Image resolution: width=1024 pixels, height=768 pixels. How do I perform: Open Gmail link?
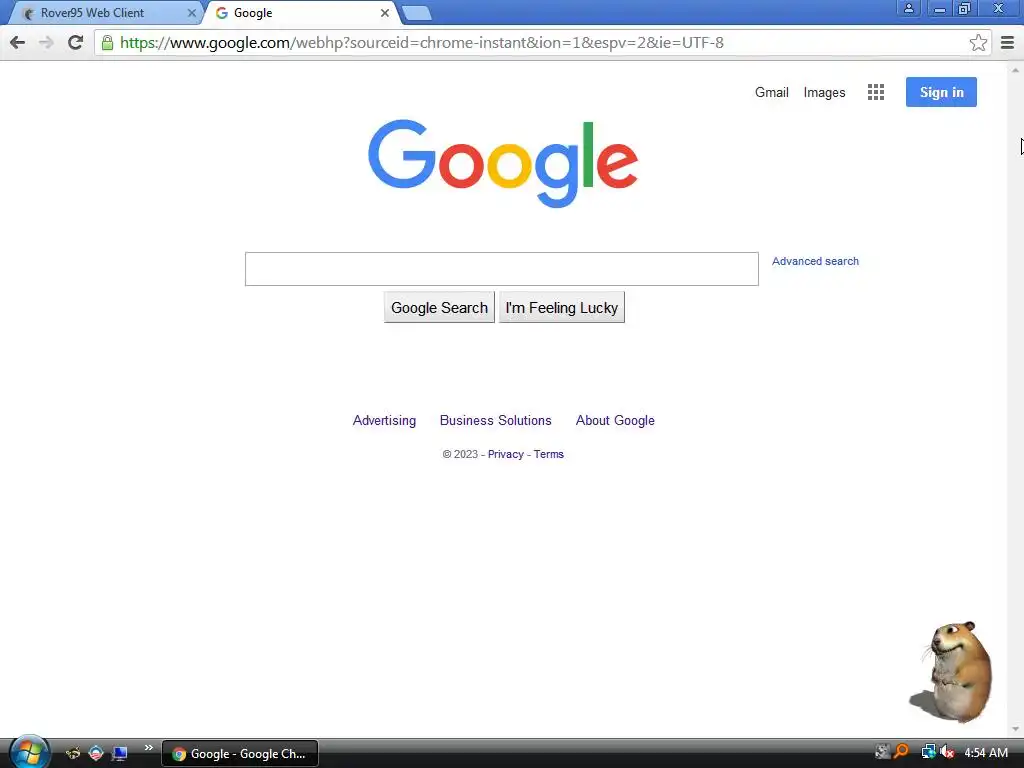click(771, 92)
